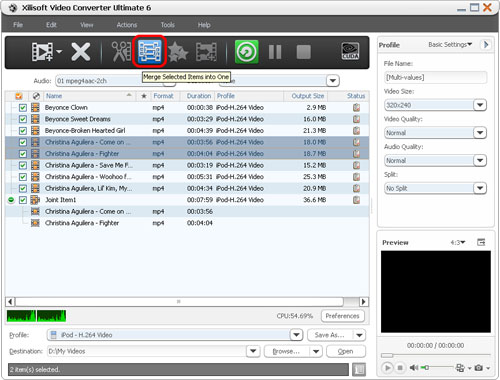Viewport: 500px width, 380px height.
Task: Click the CUDA acceleration icon
Action: (x=350, y=51)
